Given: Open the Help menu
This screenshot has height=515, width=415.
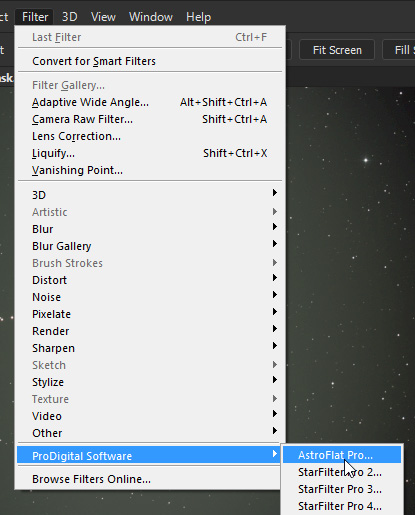Looking at the screenshot, I should [199, 17].
